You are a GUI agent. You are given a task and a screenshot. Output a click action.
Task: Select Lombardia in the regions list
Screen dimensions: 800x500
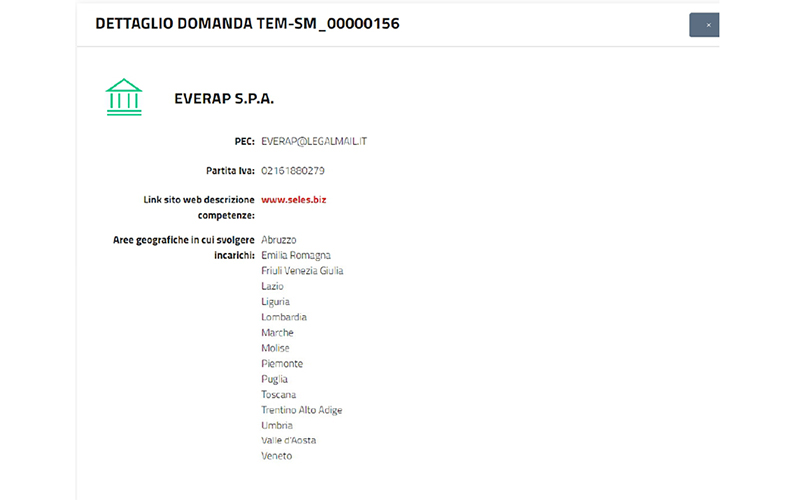(x=284, y=317)
